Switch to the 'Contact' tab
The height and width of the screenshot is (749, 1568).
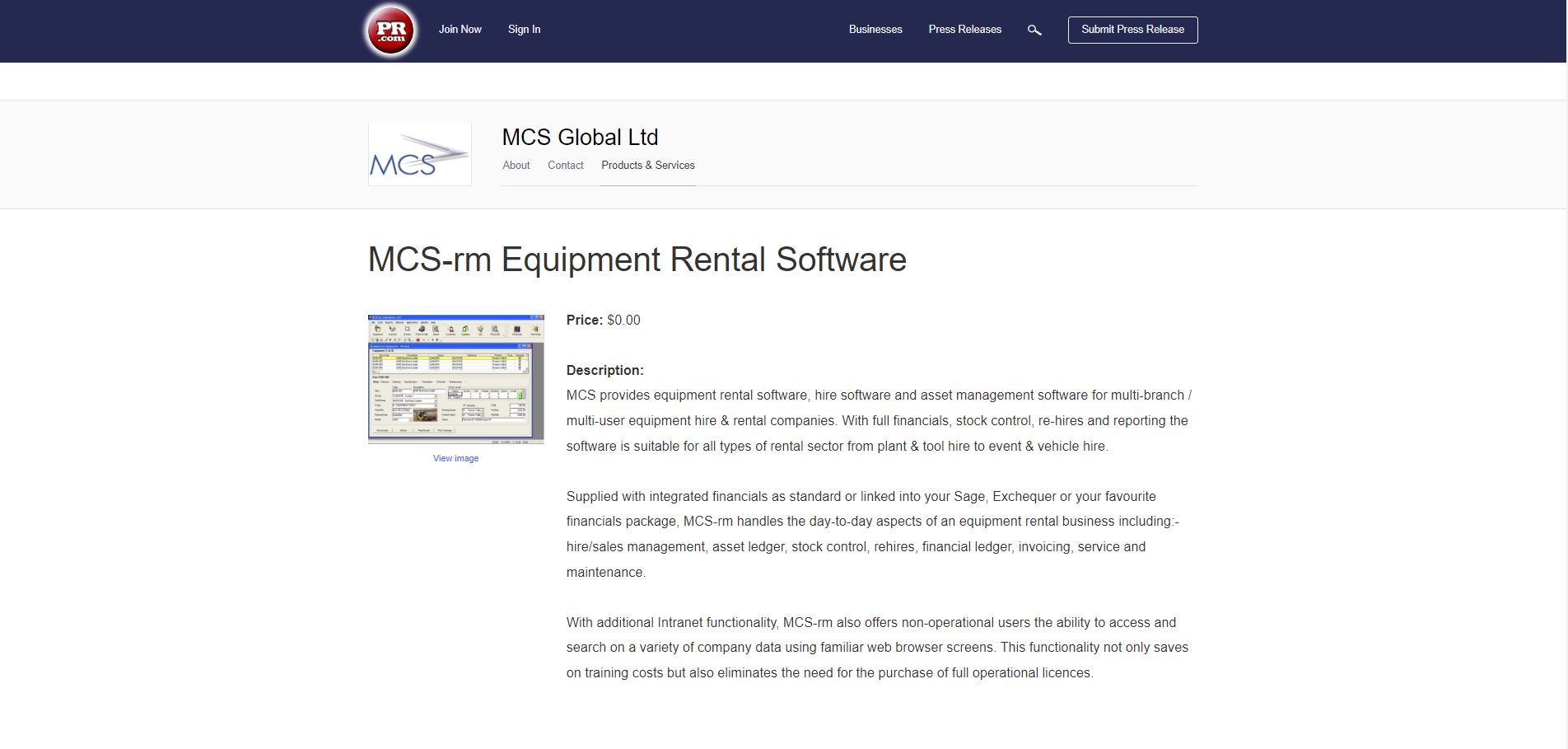[x=565, y=165]
